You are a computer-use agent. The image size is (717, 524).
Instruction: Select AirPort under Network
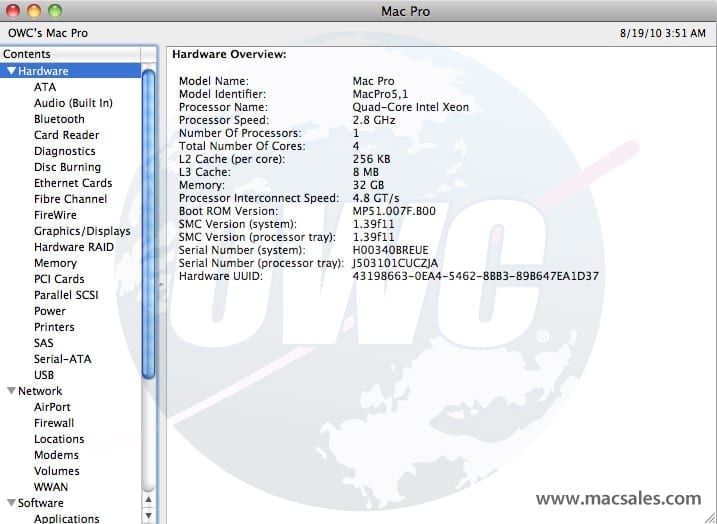coord(52,407)
